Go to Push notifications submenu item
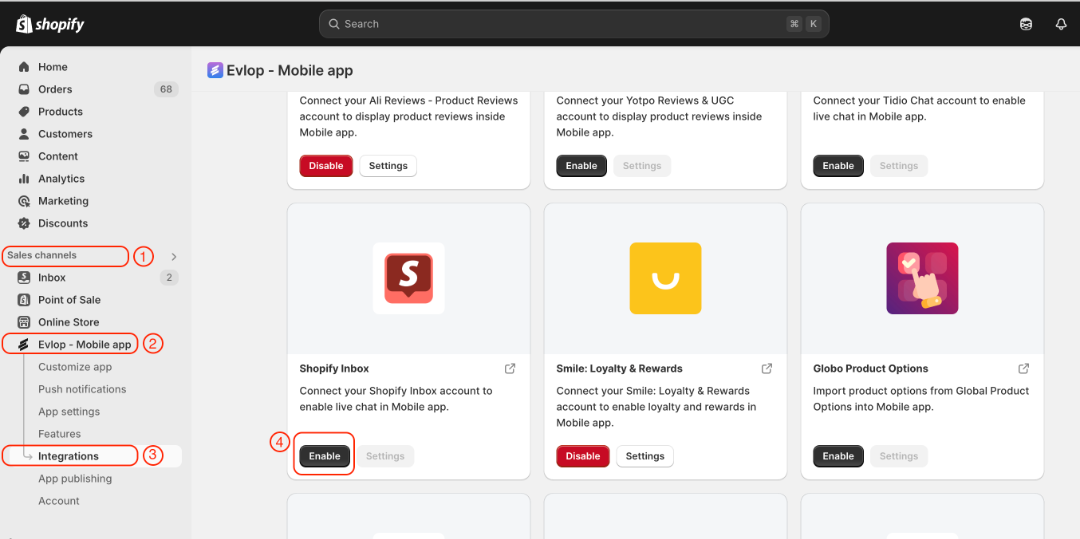 (82, 389)
